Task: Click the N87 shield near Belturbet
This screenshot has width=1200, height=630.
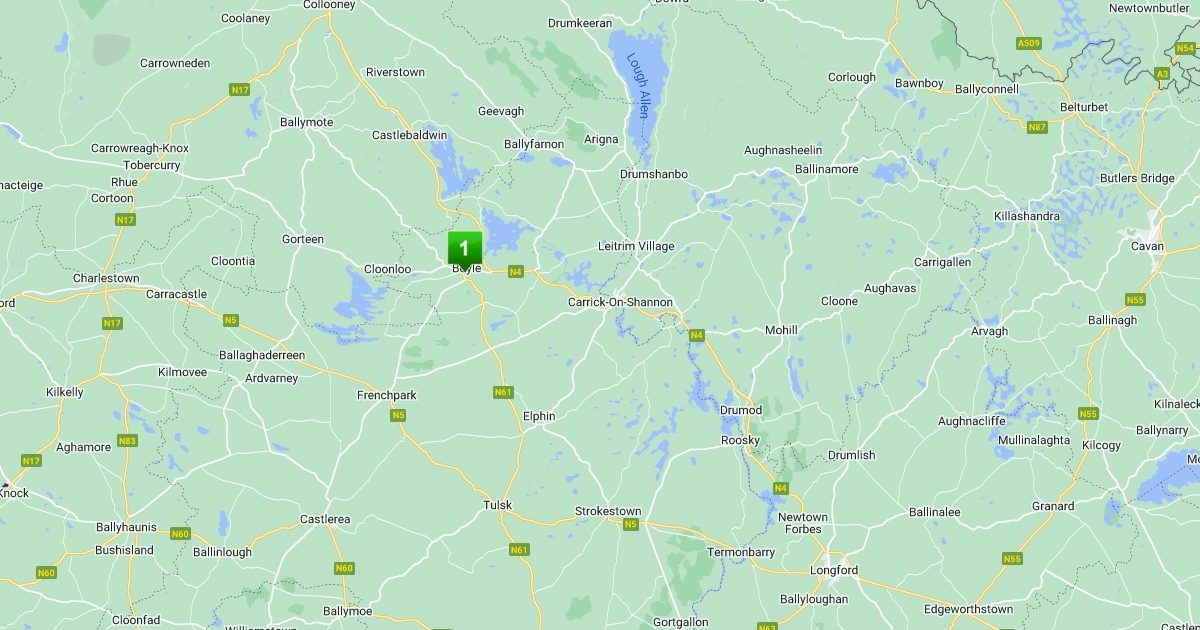Action: (1038, 127)
